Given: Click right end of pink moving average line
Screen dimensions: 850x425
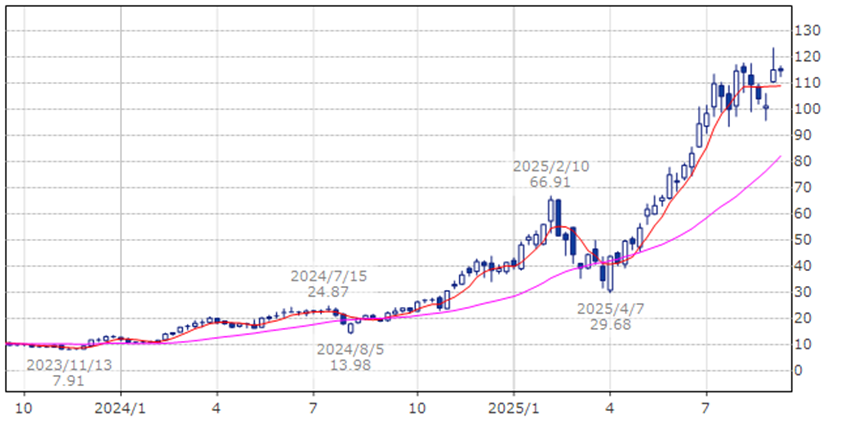Looking at the screenshot, I should [780, 157].
